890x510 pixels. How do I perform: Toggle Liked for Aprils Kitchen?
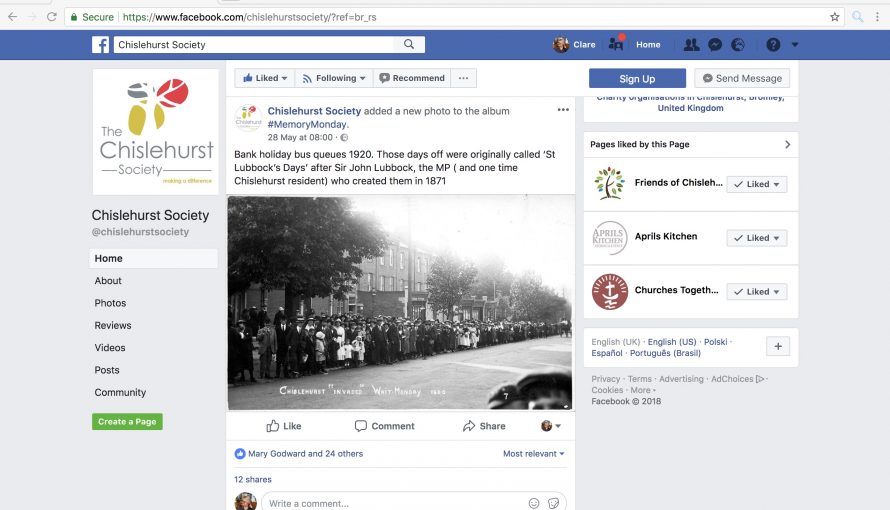pos(757,238)
